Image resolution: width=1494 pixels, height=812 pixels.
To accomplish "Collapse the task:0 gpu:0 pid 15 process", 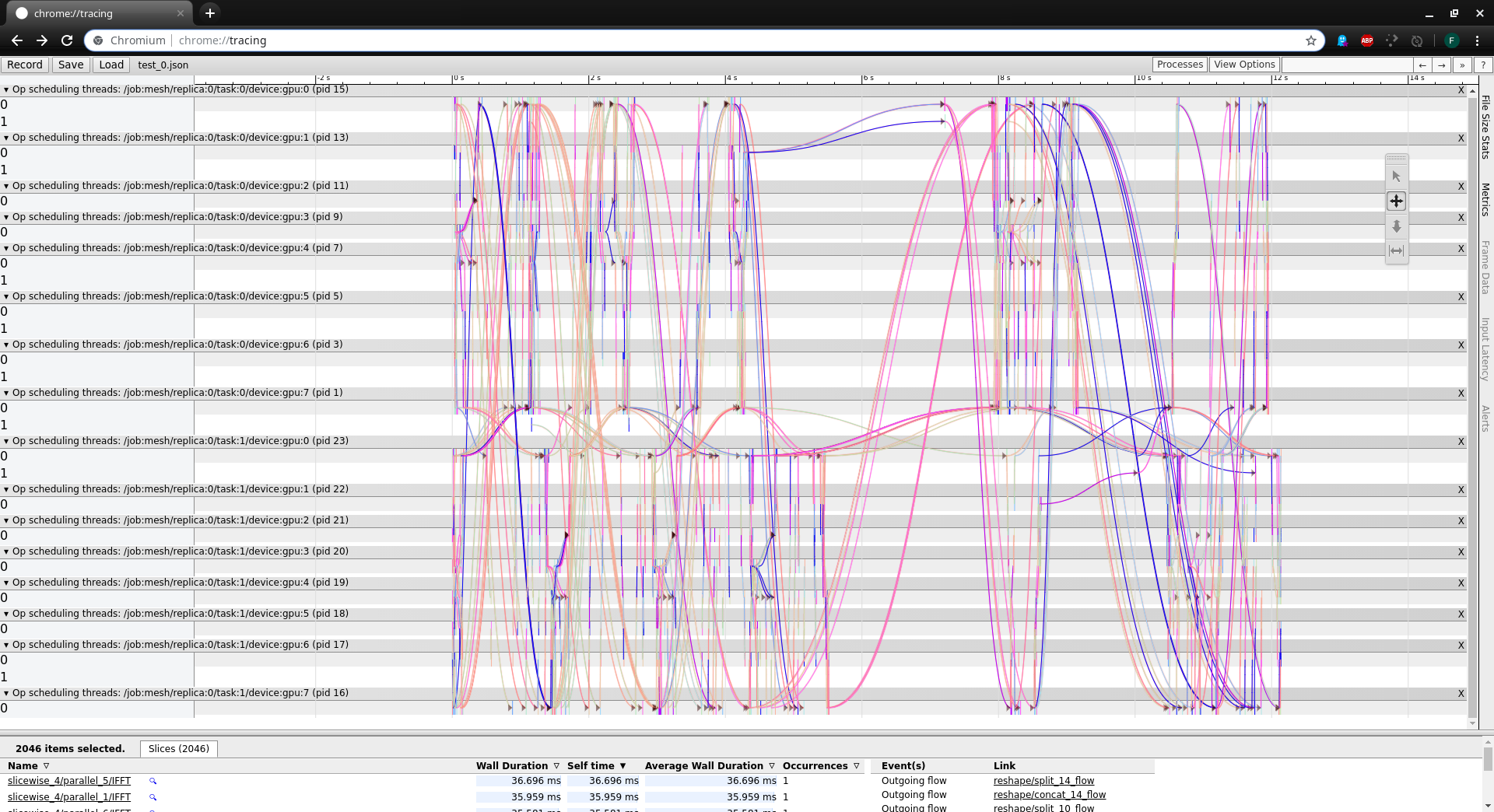I will 6,90.
